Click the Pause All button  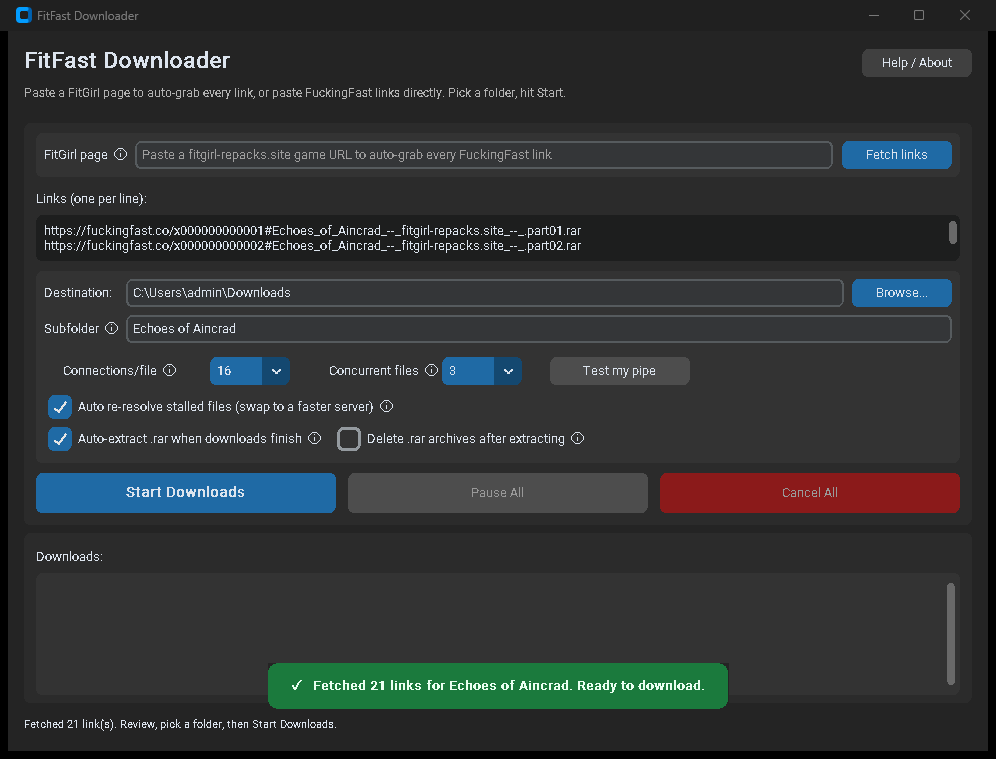click(x=497, y=492)
